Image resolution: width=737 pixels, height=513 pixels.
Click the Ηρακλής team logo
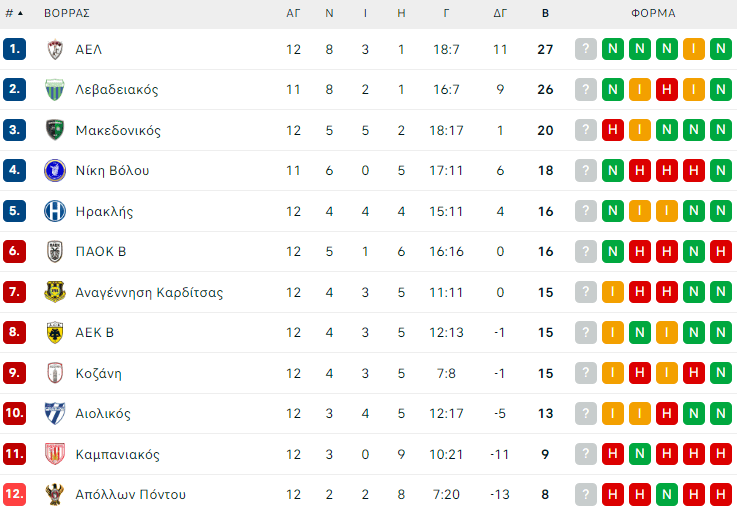tap(54, 211)
